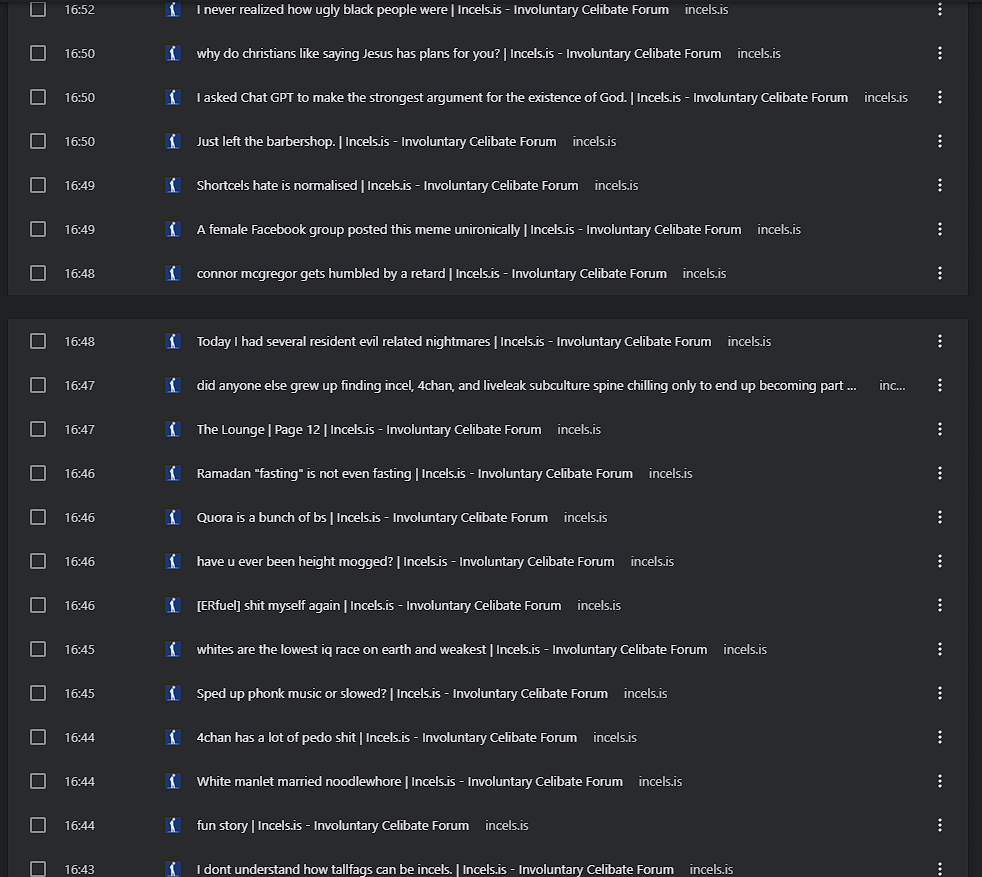This screenshot has width=982, height=877.
Task: Click favicon beside 'Sped up phonk music or slowed?'
Action: pos(173,693)
